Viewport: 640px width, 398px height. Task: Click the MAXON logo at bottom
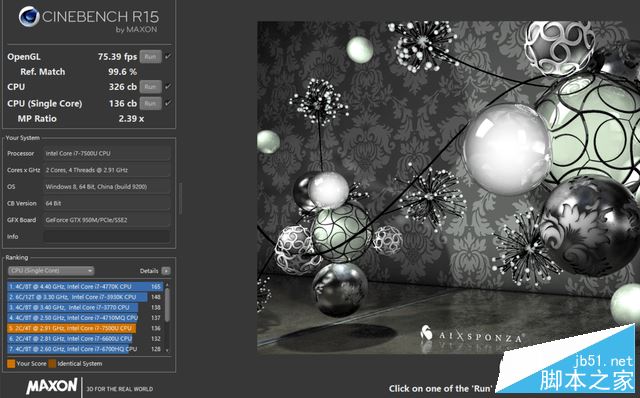tap(52, 385)
